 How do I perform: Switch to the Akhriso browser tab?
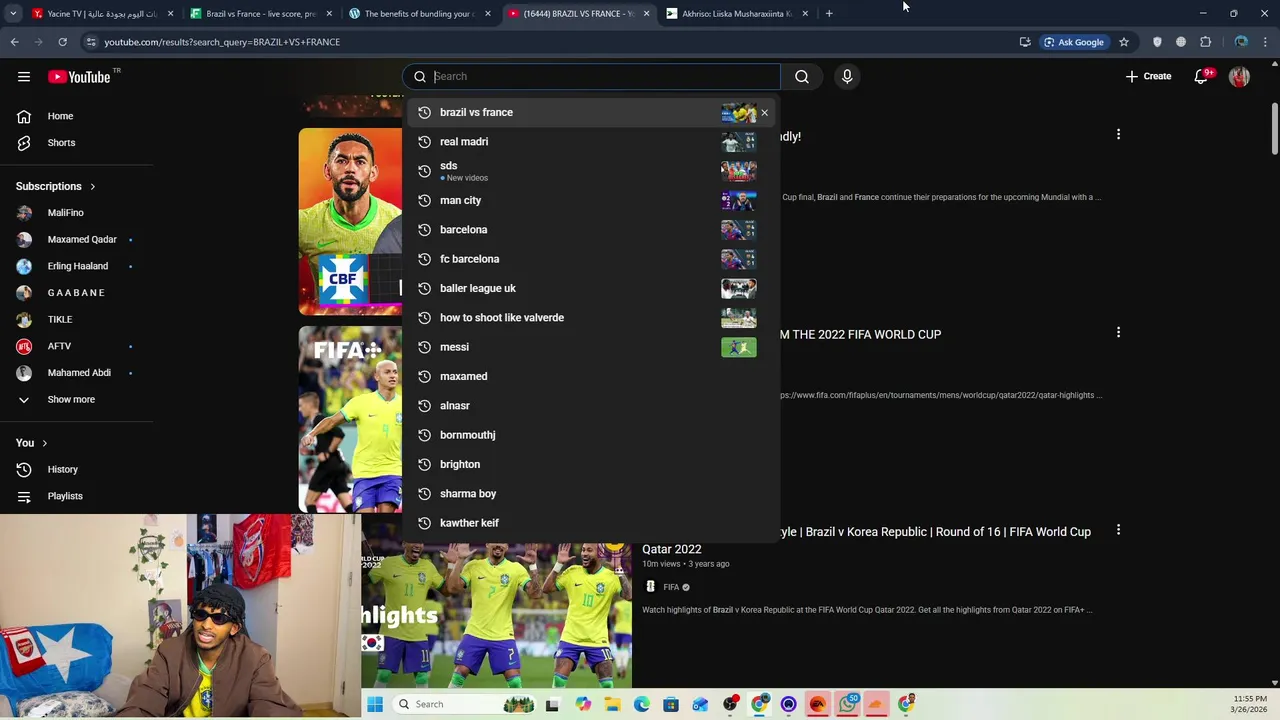click(737, 14)
